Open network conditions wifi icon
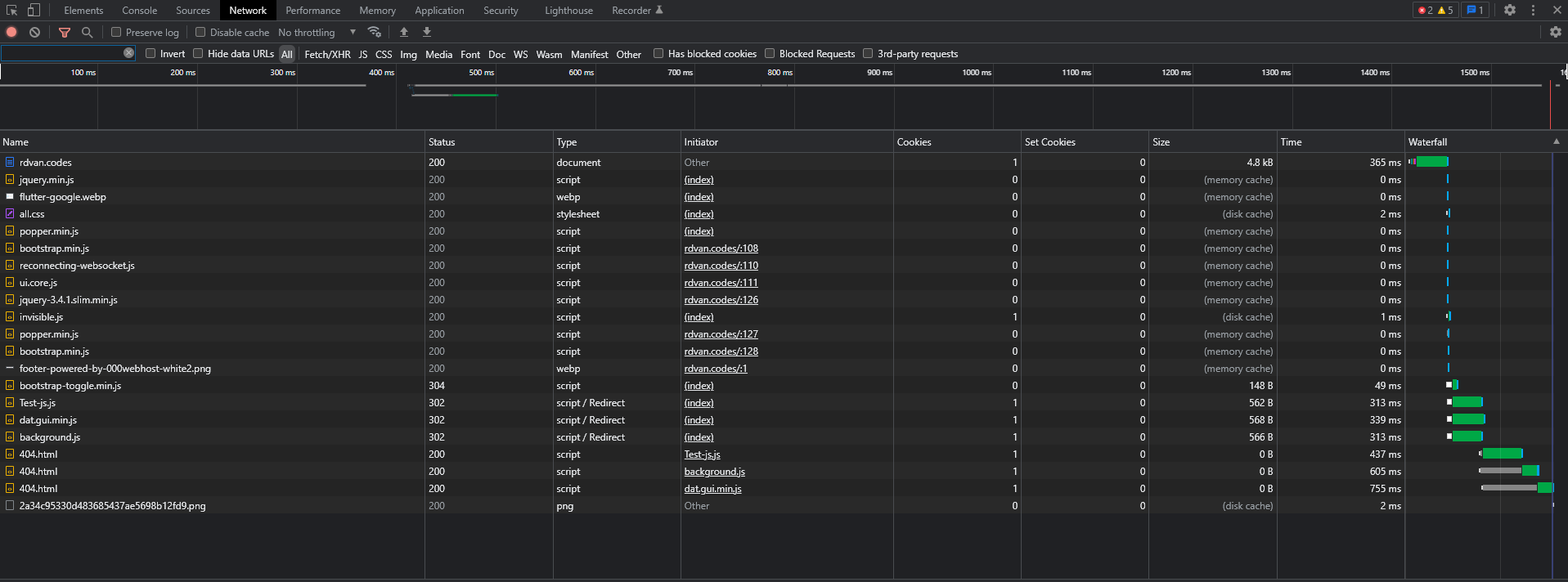This screenshot has width=1568, height=582. click(x=375, y=32)
